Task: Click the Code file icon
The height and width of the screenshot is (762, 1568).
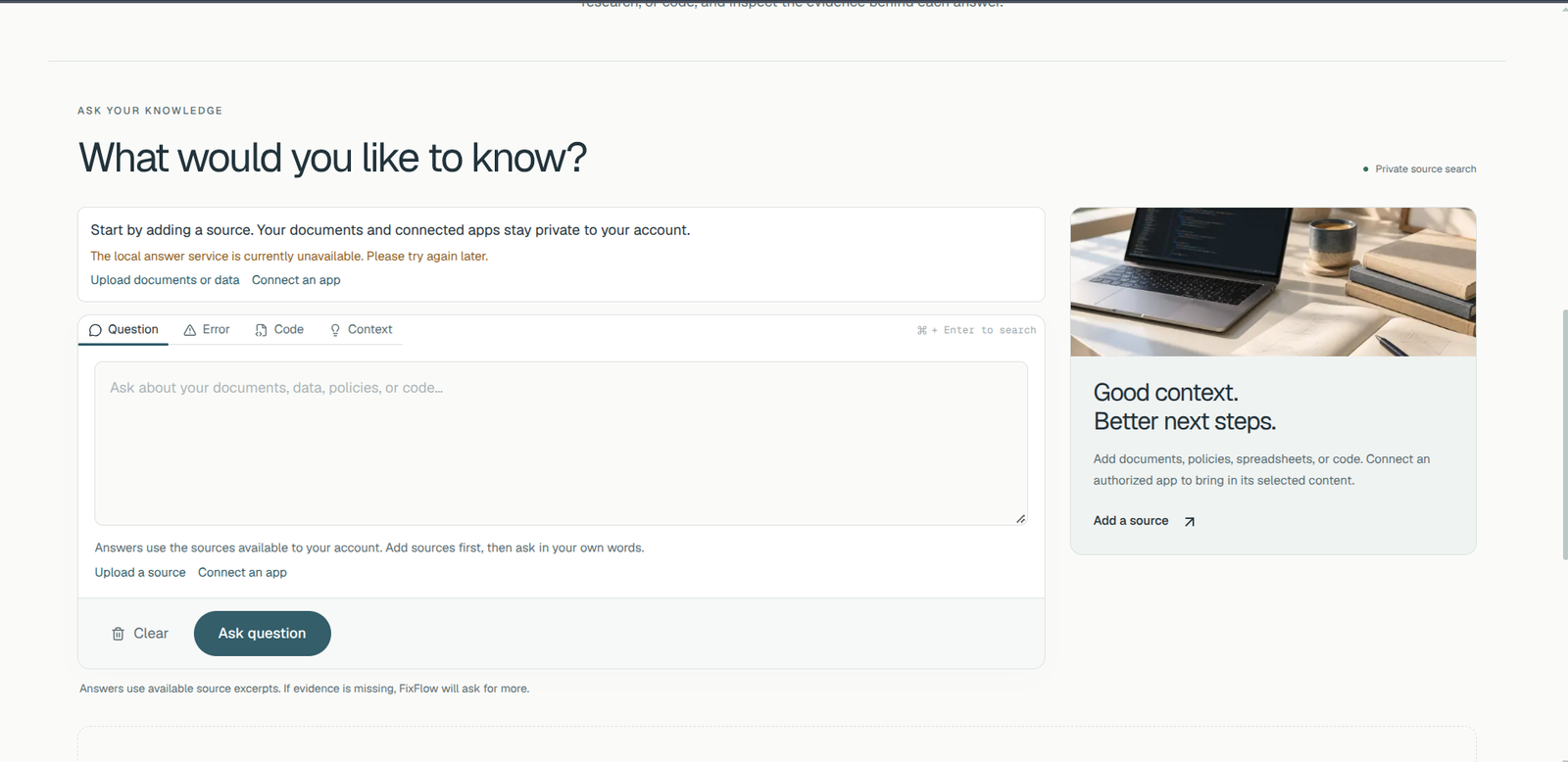Action: click(x=261, y=330)
